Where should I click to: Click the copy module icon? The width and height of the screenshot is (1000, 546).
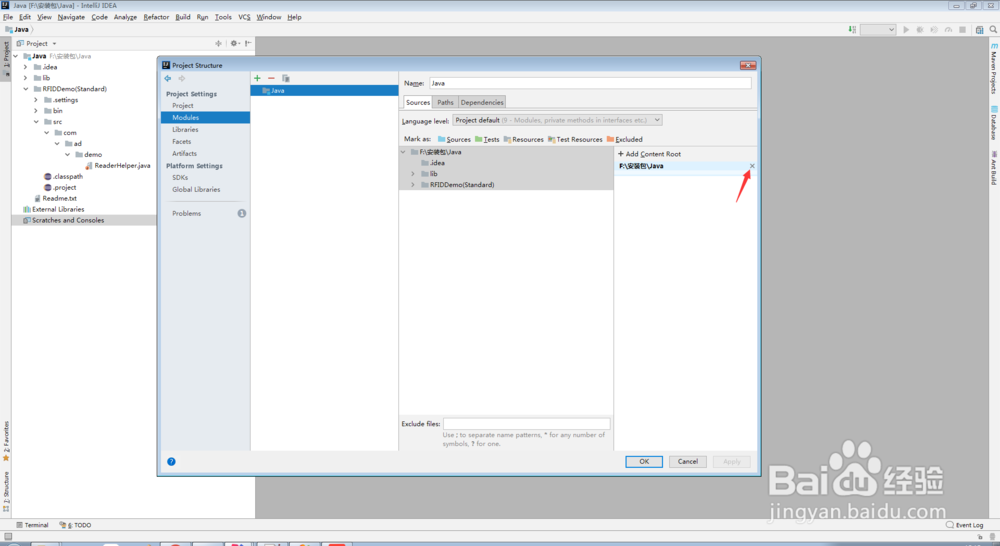[x=286, y=78]
